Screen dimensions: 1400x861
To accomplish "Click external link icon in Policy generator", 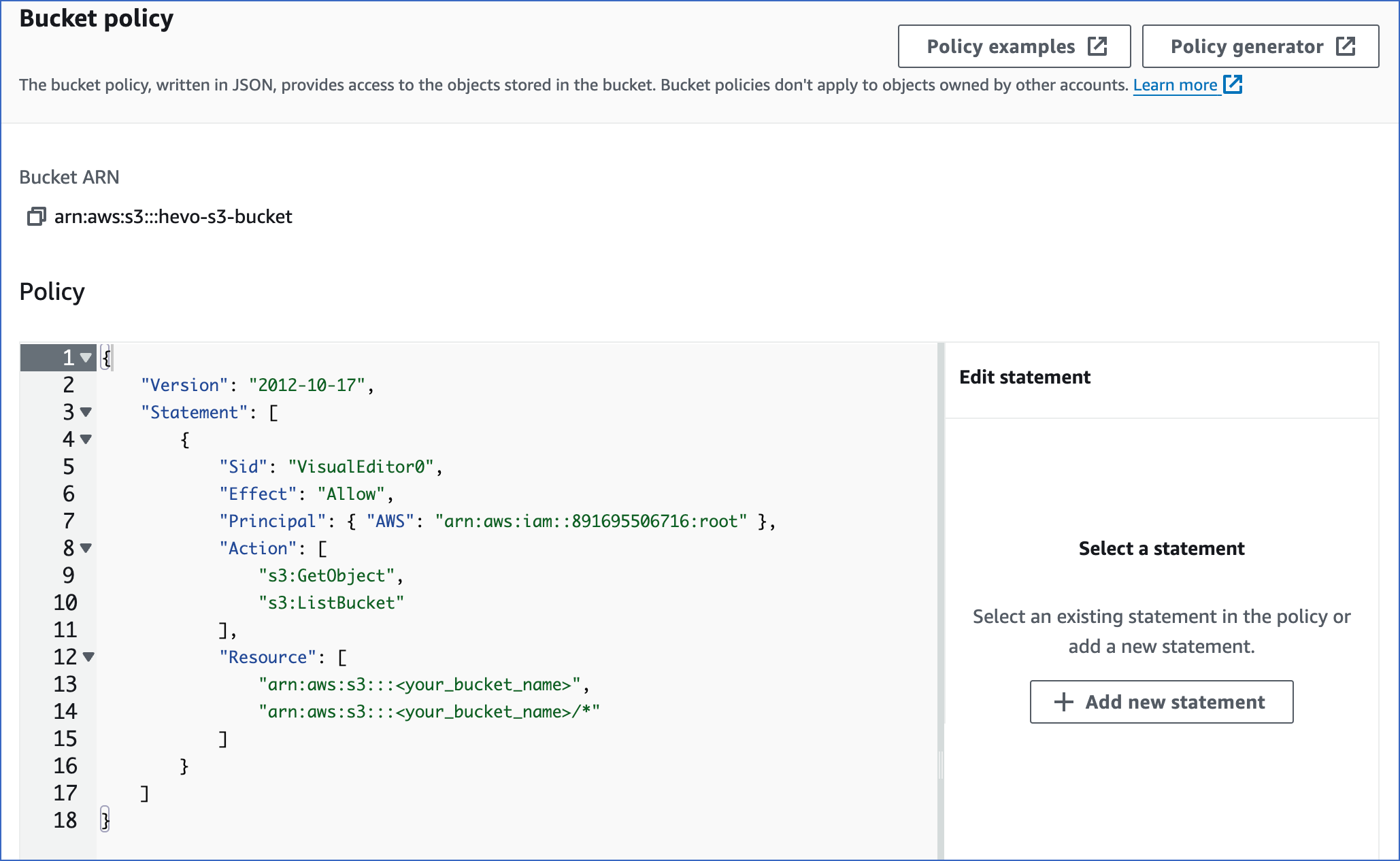I will pos(1346,46).
